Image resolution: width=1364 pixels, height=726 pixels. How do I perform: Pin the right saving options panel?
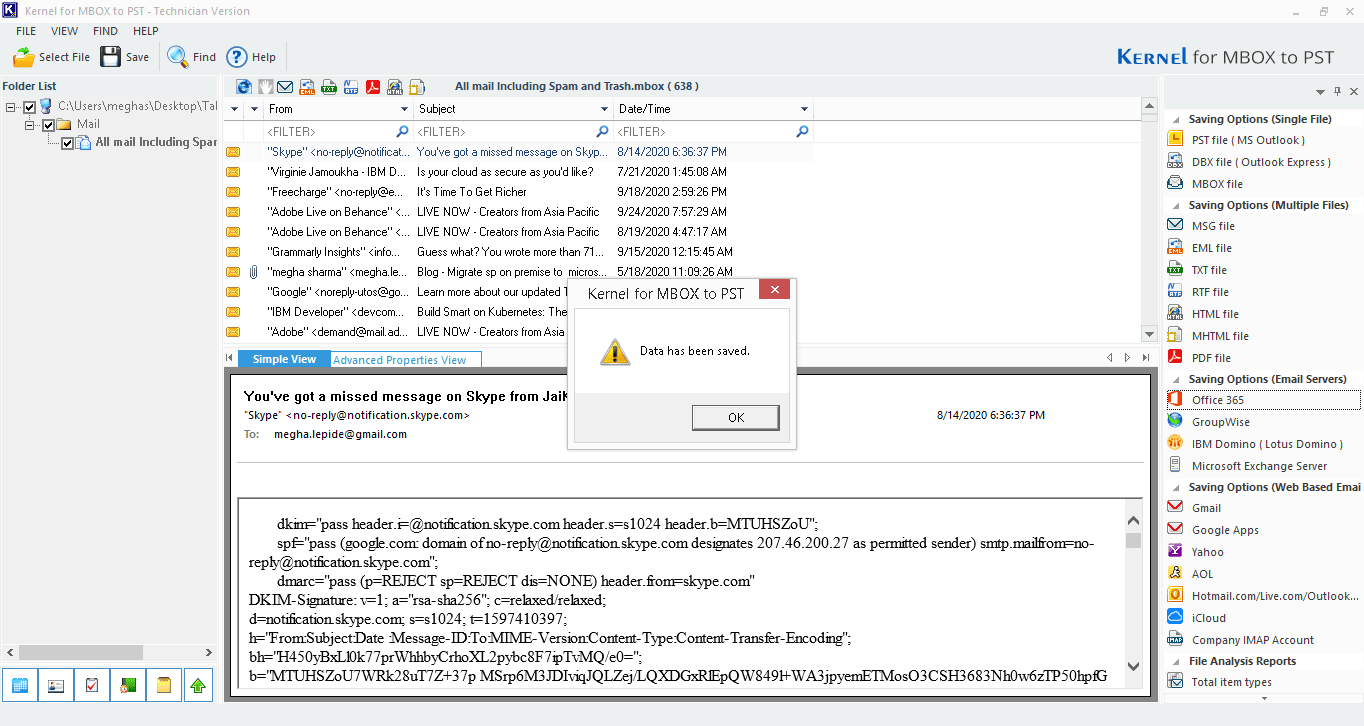pyautogui.click(x=1337, y=92)
